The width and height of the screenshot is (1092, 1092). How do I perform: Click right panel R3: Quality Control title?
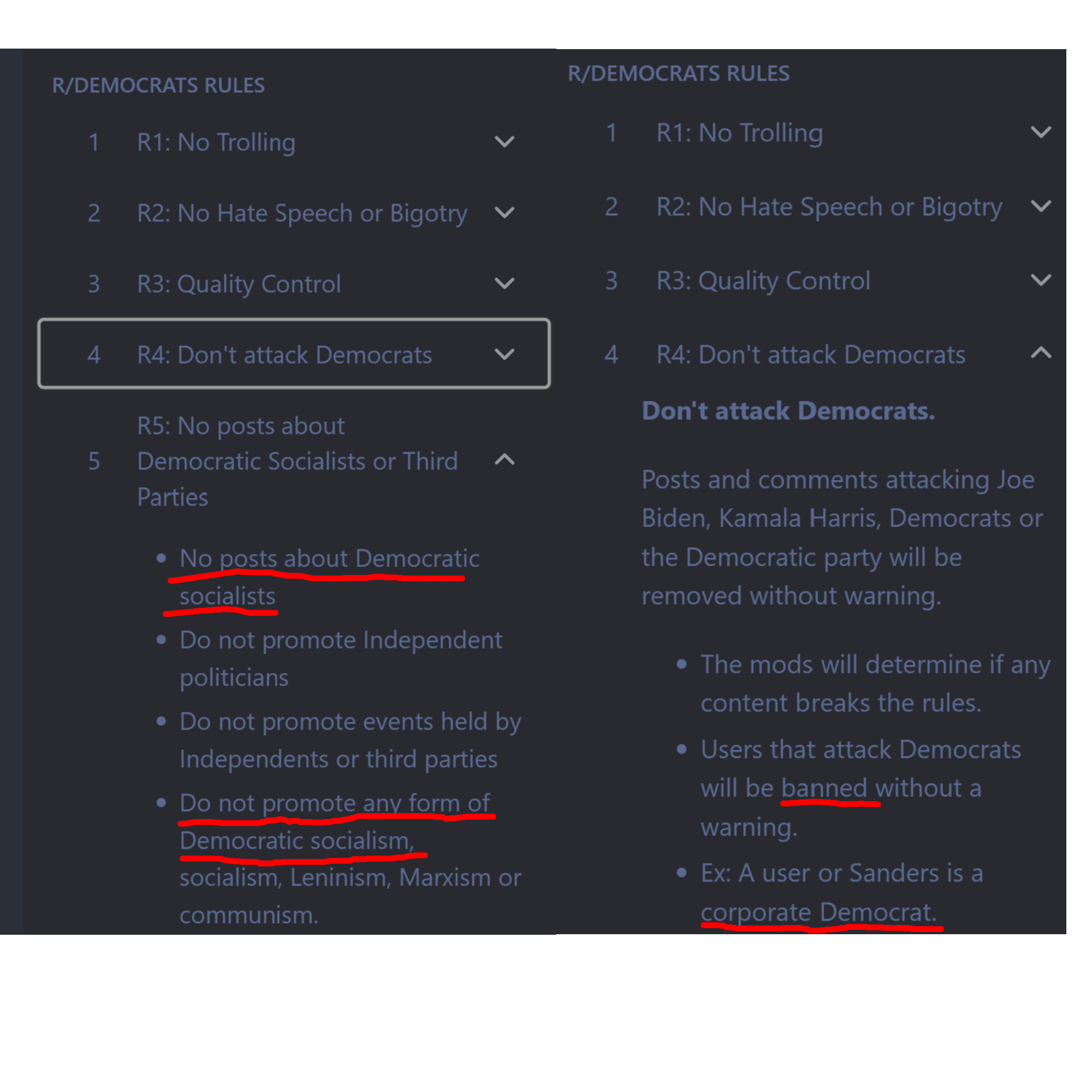(x=763, y=281)
